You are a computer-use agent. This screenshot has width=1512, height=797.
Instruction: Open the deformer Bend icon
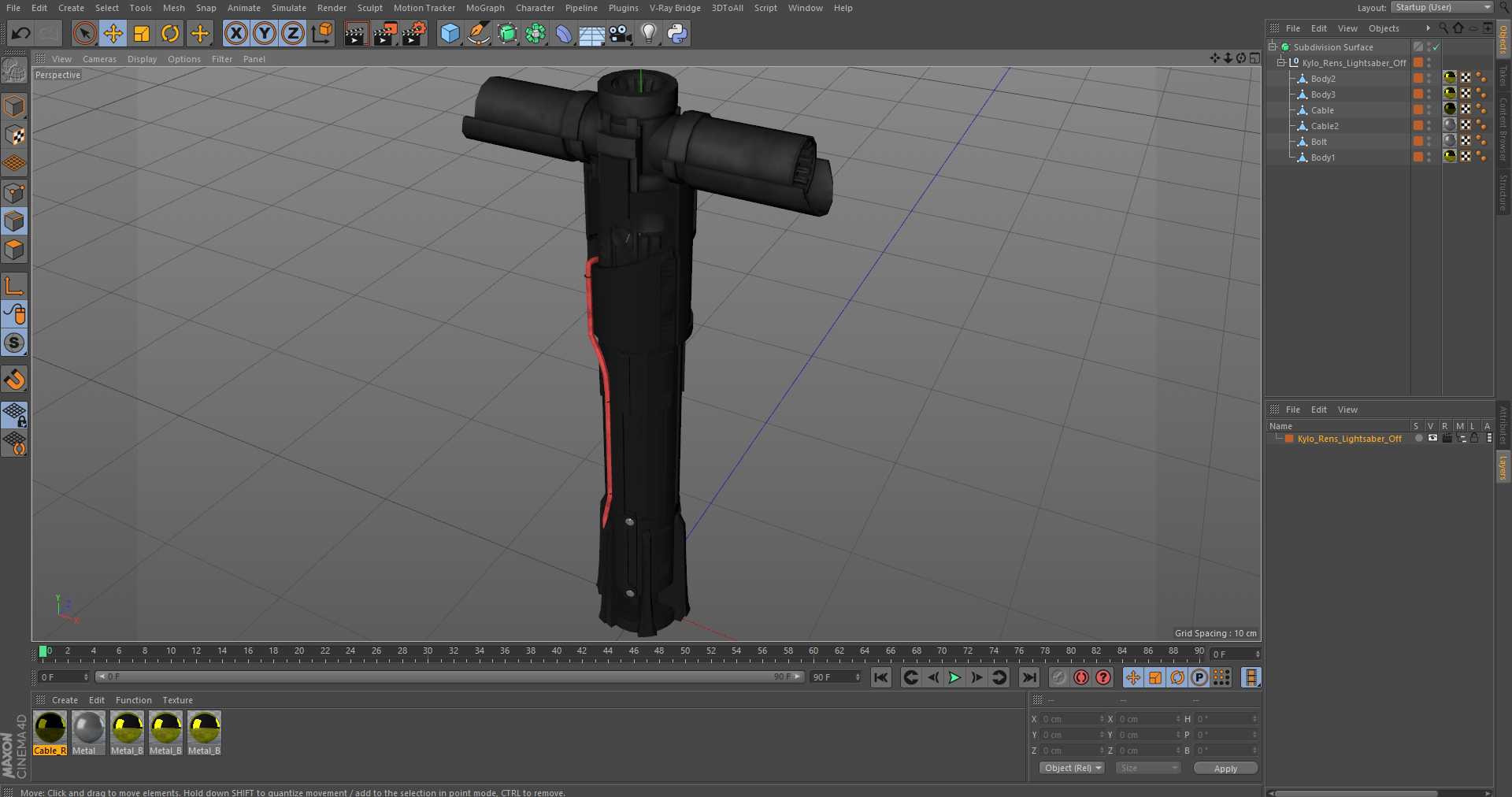coord(564,33)
